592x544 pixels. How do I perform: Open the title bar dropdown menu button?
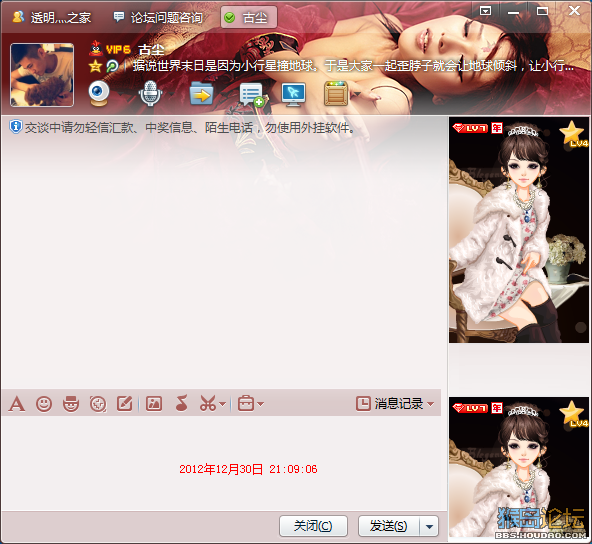(486, 11)
